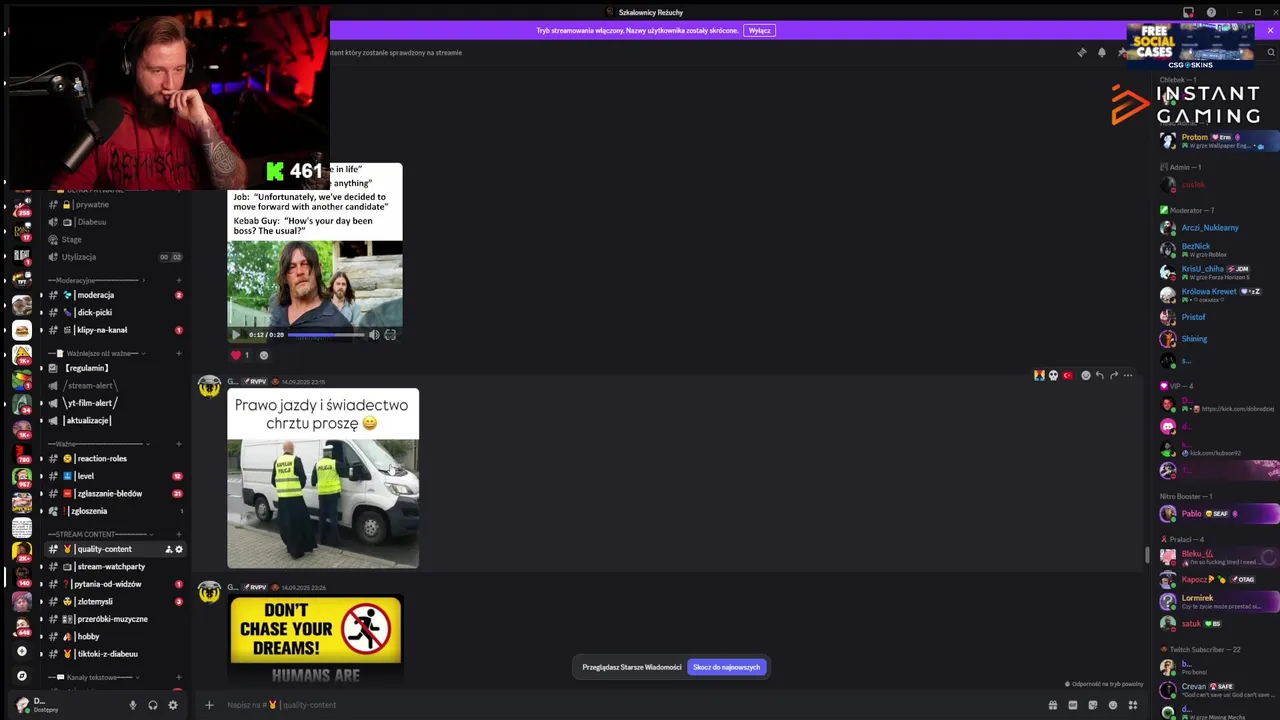The width and height of the screenshot is (1280, 720).
Task: Reply to the hovered message
Action: tap(1099, 375)
